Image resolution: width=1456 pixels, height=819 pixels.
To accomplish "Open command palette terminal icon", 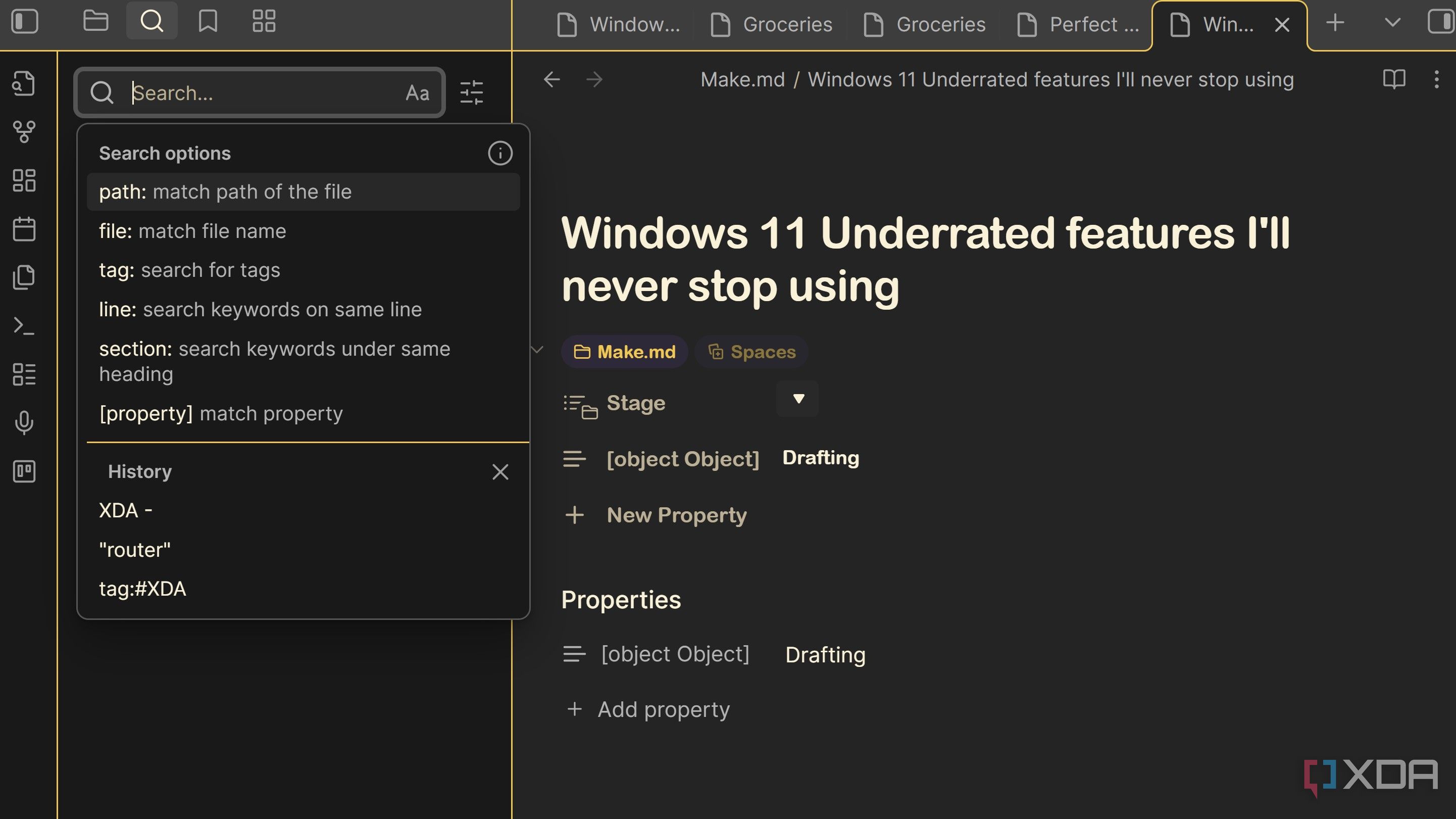I will [24, 326].
